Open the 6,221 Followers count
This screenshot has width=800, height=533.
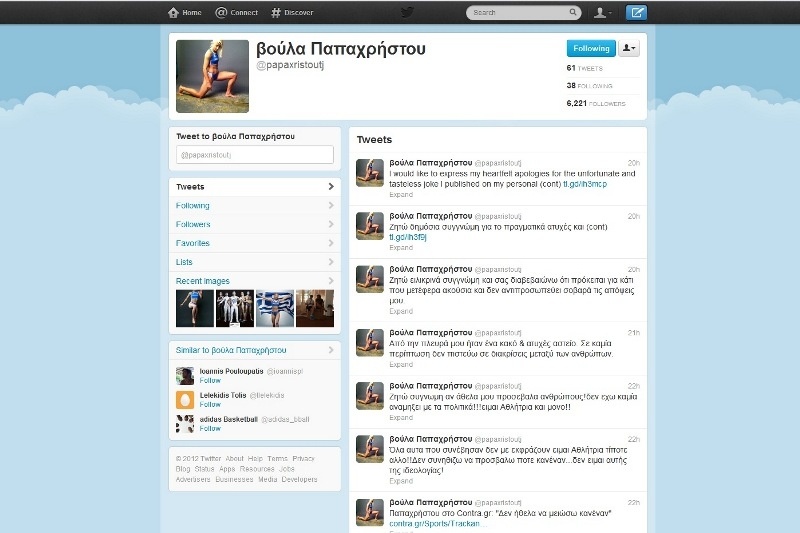pyautogui.click(x=596, y=103)
